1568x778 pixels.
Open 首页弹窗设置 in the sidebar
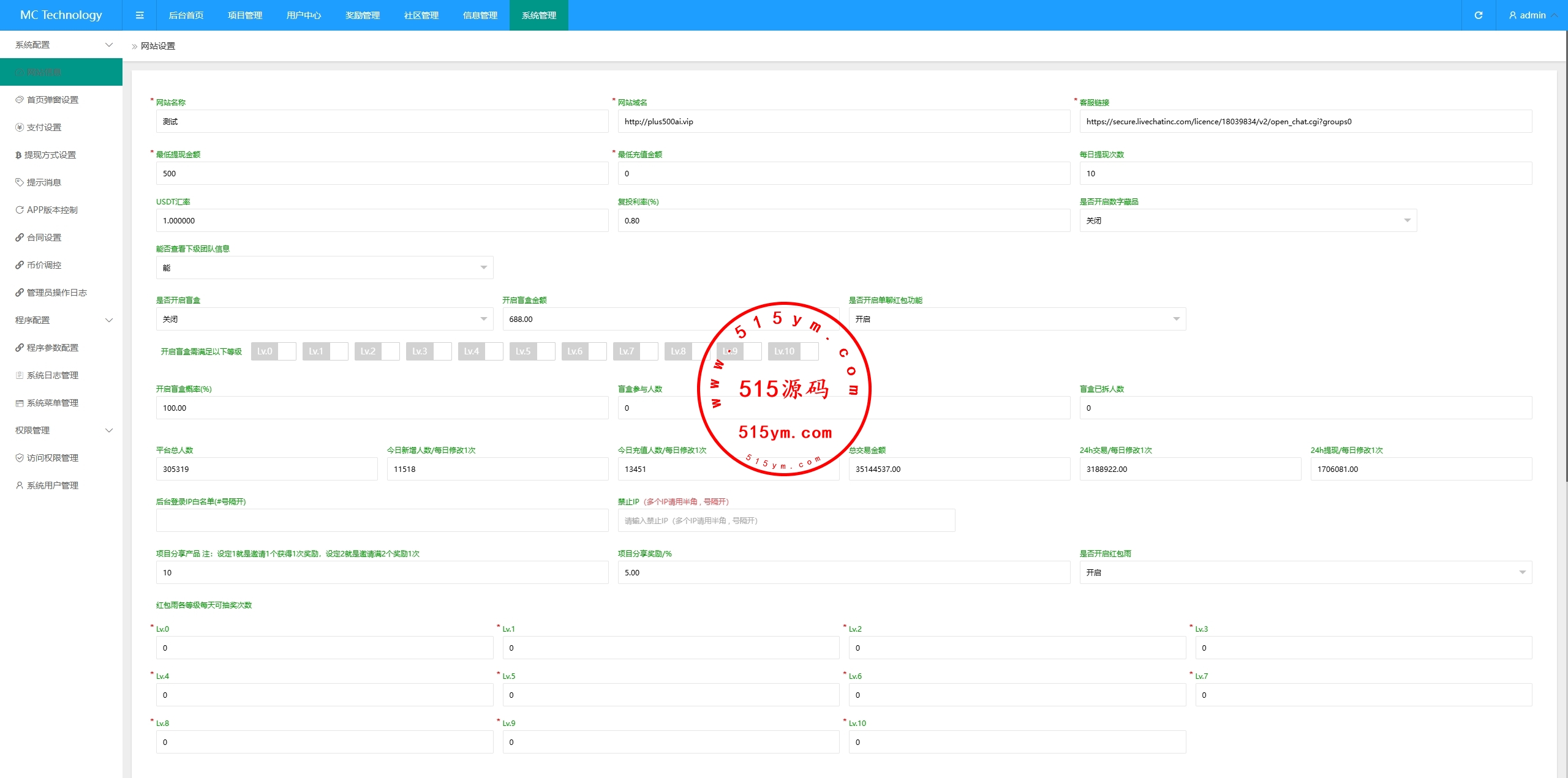[x=53, y=100]
